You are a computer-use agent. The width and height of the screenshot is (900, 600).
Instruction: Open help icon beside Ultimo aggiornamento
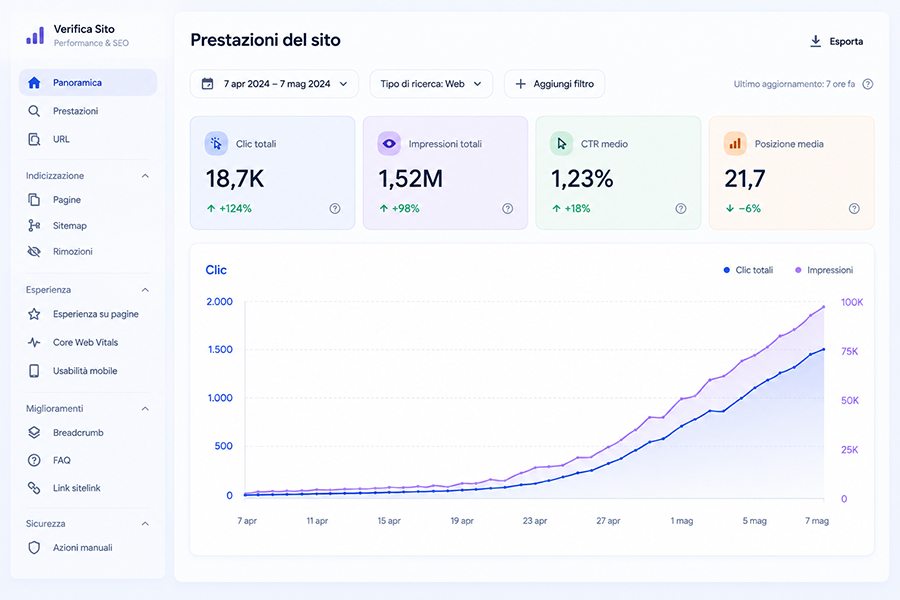pos(868,84)
